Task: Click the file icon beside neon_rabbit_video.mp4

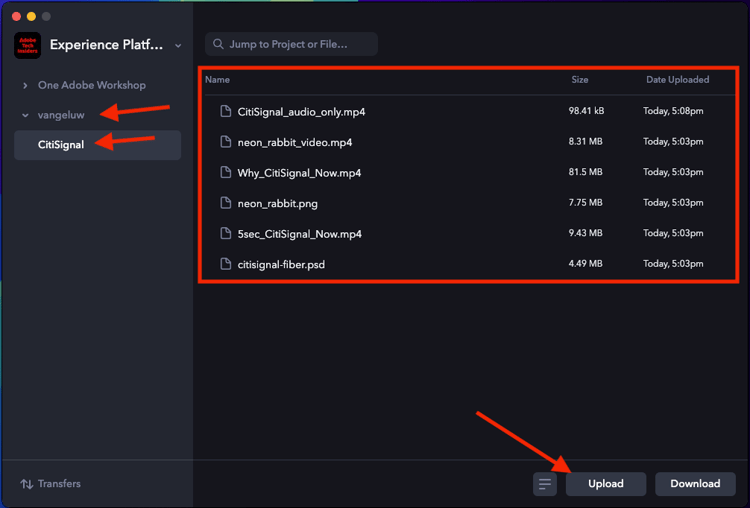Action: coord(226,142)
